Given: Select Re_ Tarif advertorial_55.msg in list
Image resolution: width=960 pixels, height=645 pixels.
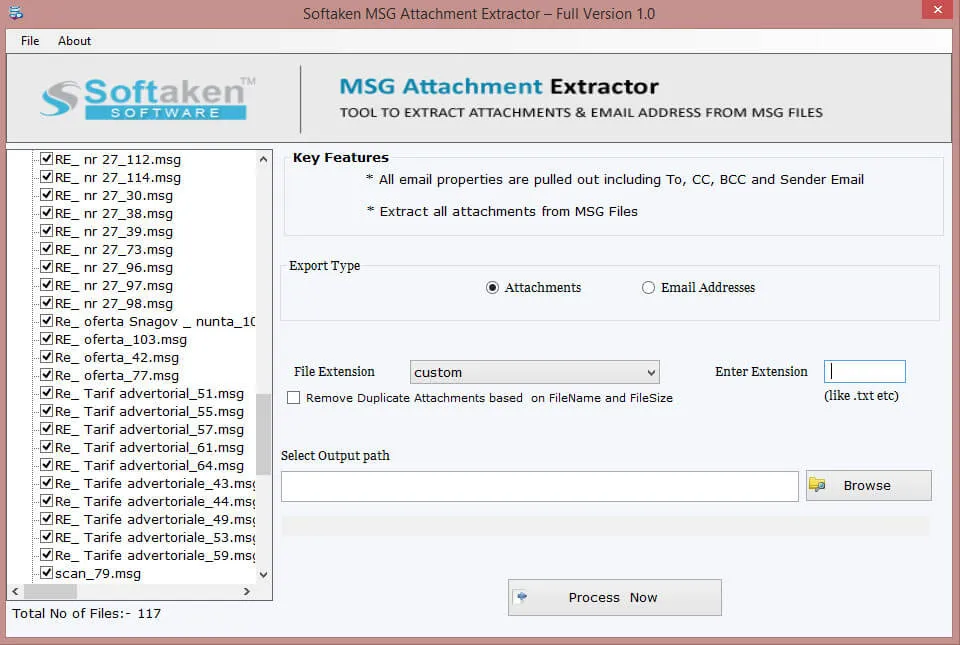Looking at the screenshot, I should click(149, 411).
